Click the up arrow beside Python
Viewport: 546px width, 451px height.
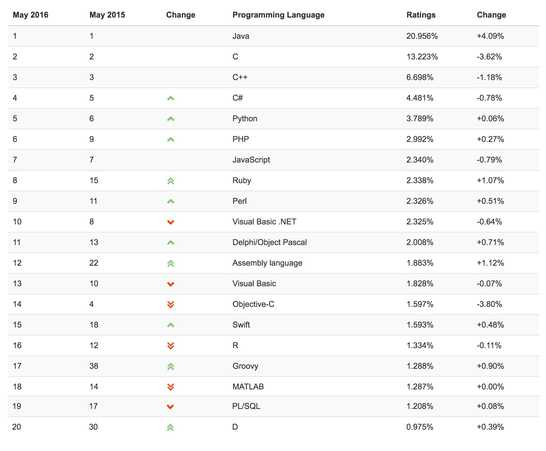point(171,119)
